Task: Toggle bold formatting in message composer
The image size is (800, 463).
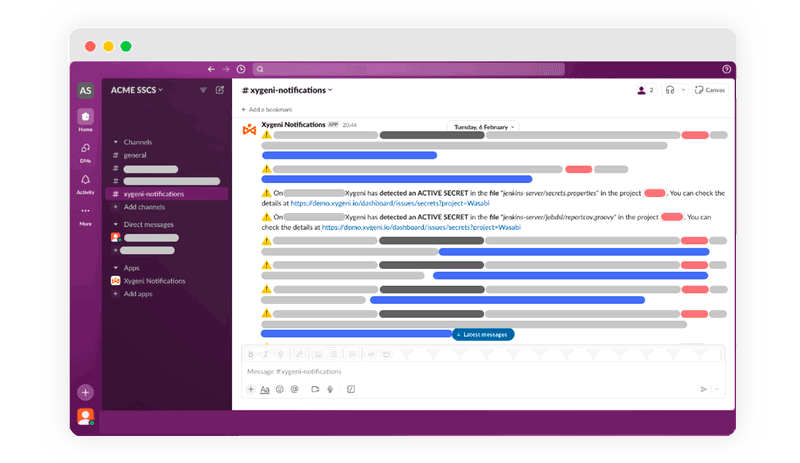Action: pyautogui.click(x=251, y=354)
